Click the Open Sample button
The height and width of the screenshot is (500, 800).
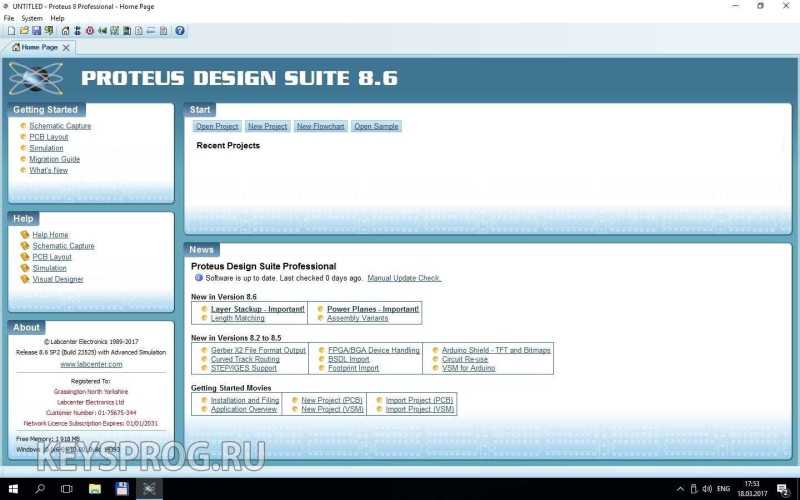376,127
